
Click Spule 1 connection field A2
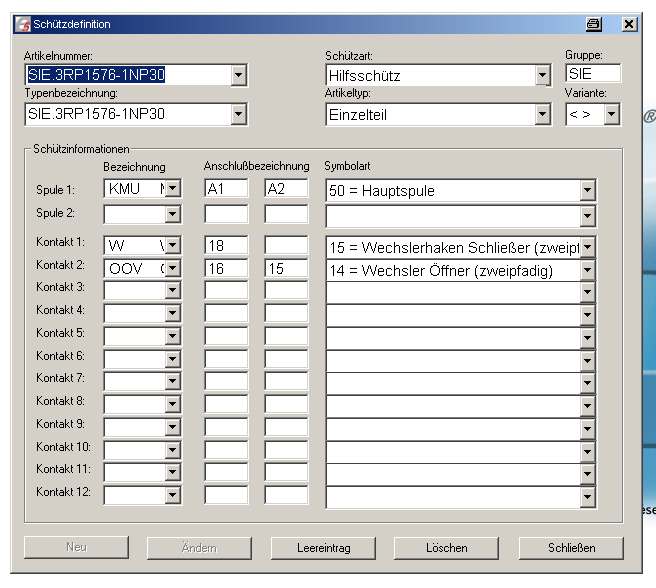(286, 188)
